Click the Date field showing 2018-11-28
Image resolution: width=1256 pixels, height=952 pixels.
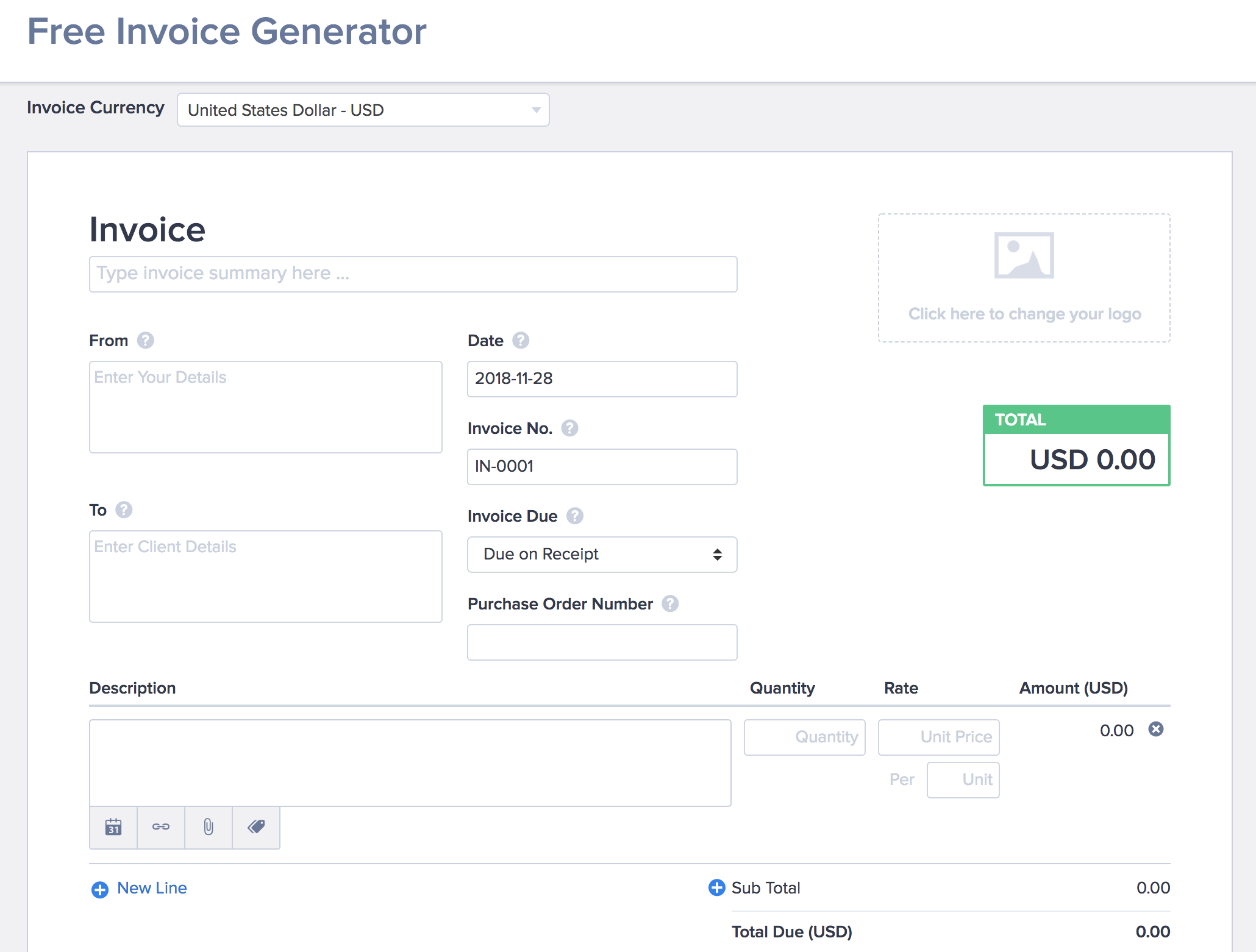click(602, 378)
